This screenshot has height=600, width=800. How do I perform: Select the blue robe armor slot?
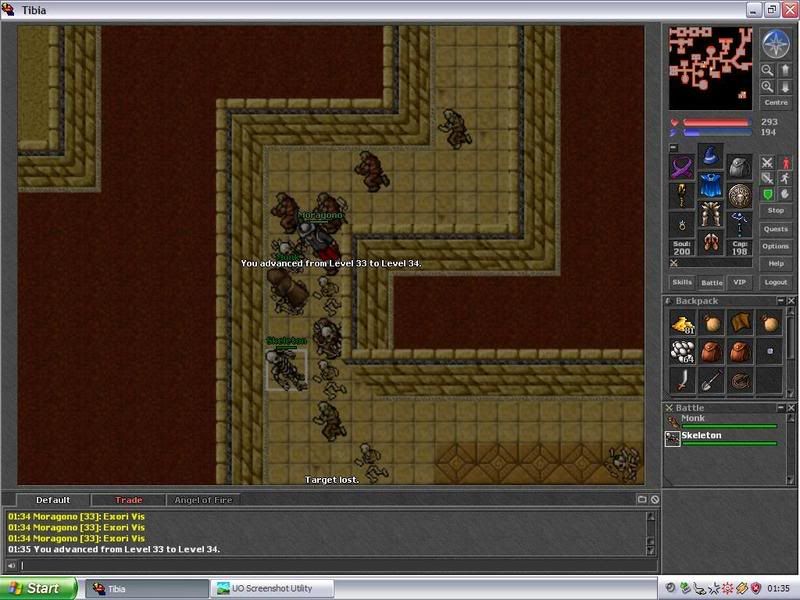tap(710, 185)
